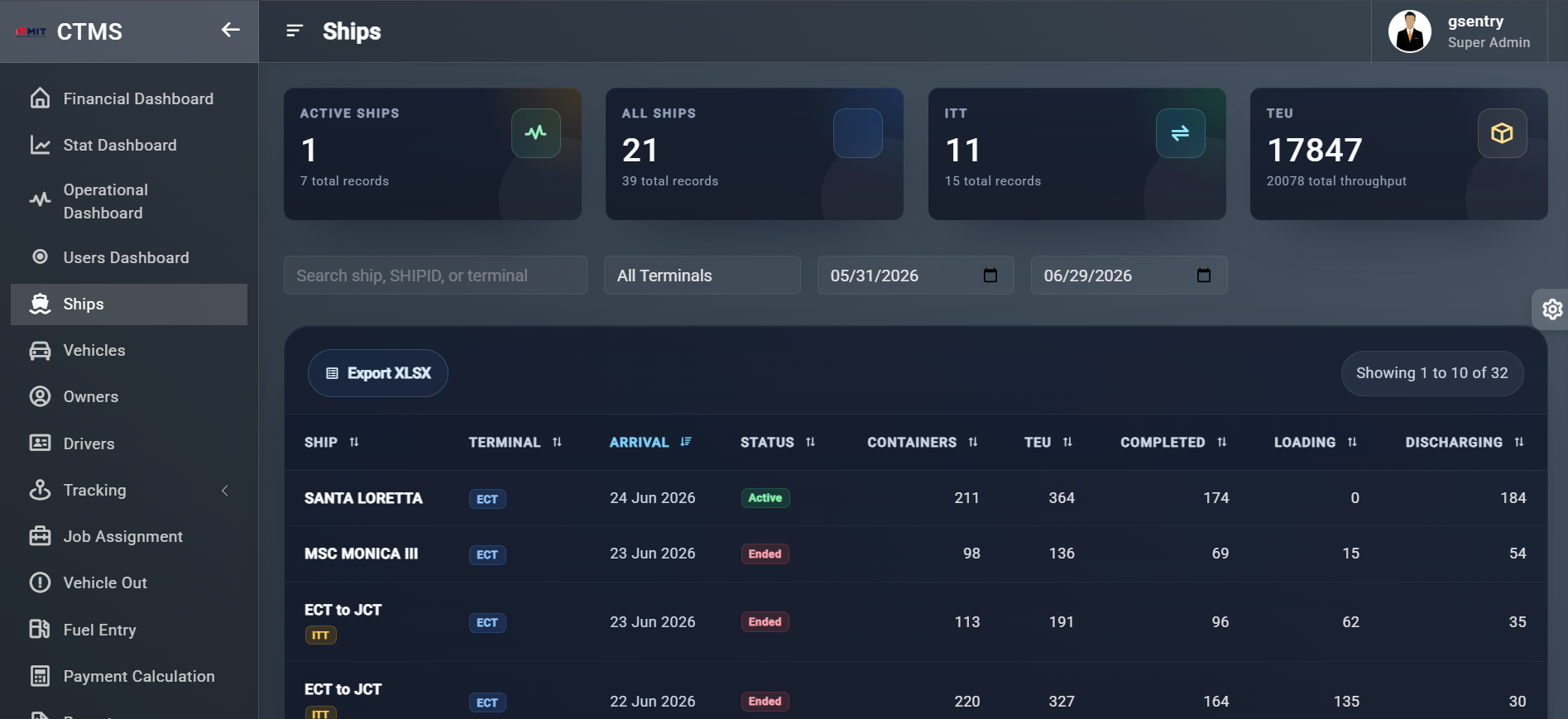The image size is (1568, 719).
Task: Click the Users Dashboard circle icon
Action: tap(40, 256)
